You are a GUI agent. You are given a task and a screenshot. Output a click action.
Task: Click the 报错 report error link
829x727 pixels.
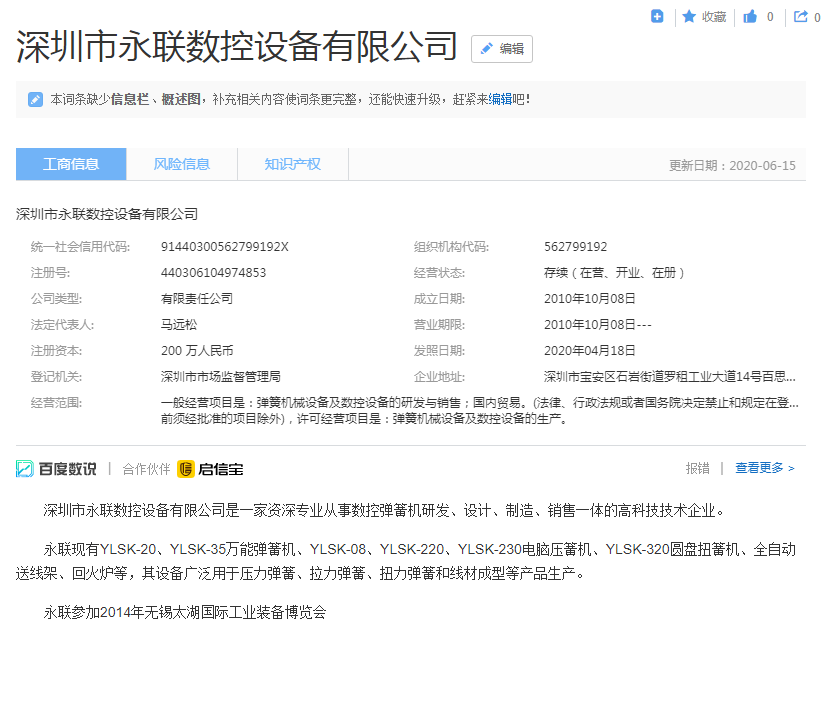697,468
